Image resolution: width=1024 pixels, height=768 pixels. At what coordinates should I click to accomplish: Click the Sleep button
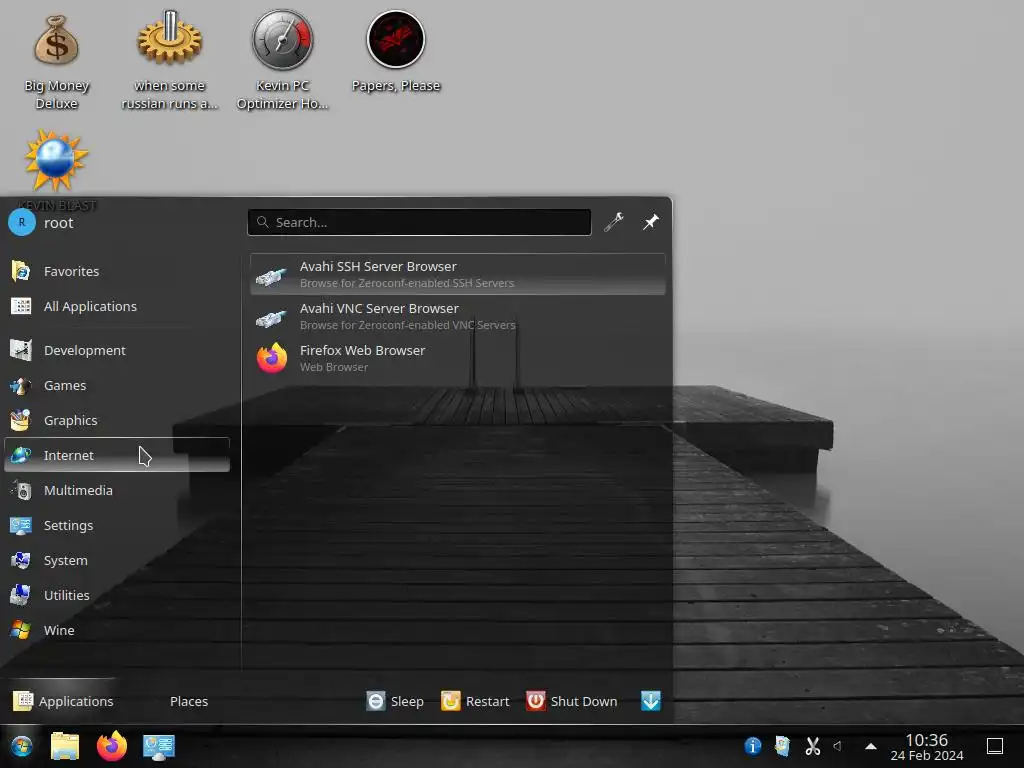click(x=395, y=701)
